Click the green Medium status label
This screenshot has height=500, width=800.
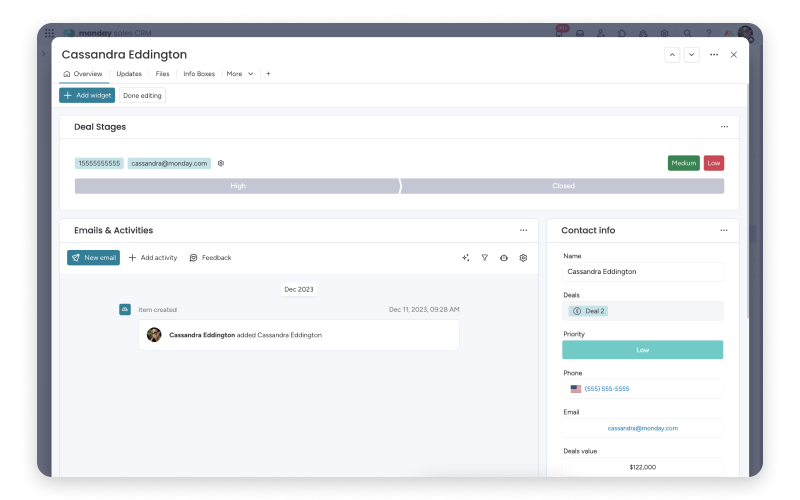point(684,163)
